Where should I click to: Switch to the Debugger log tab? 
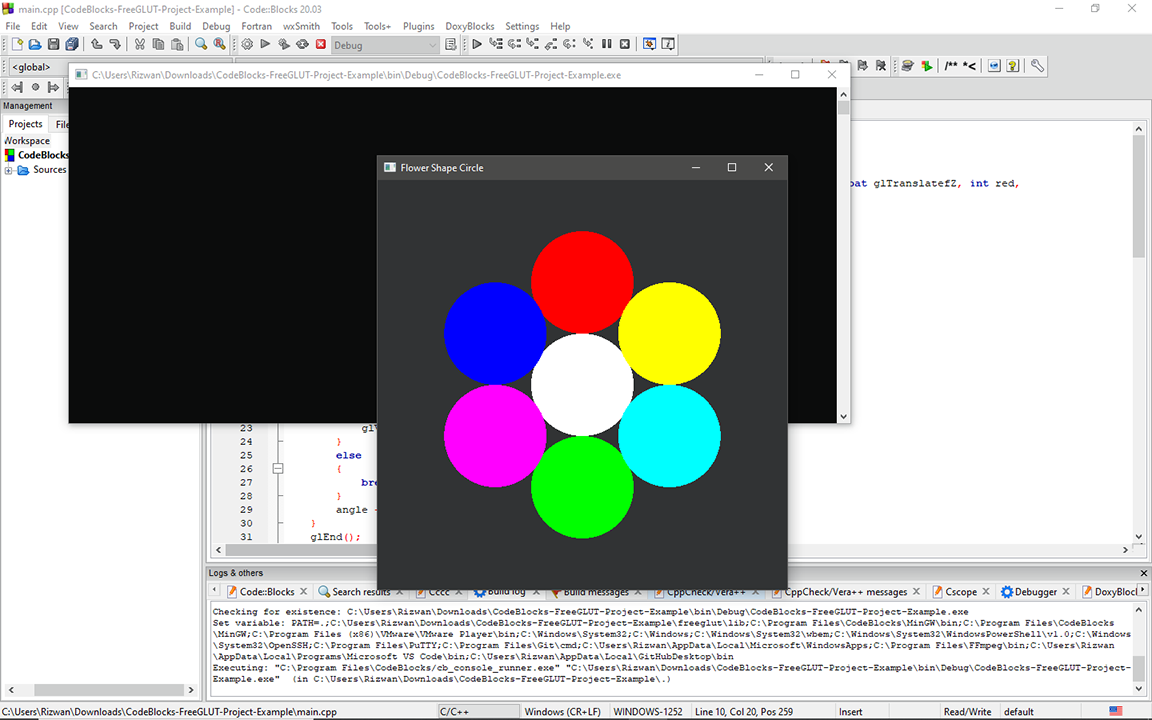[x=1035, y=592]
